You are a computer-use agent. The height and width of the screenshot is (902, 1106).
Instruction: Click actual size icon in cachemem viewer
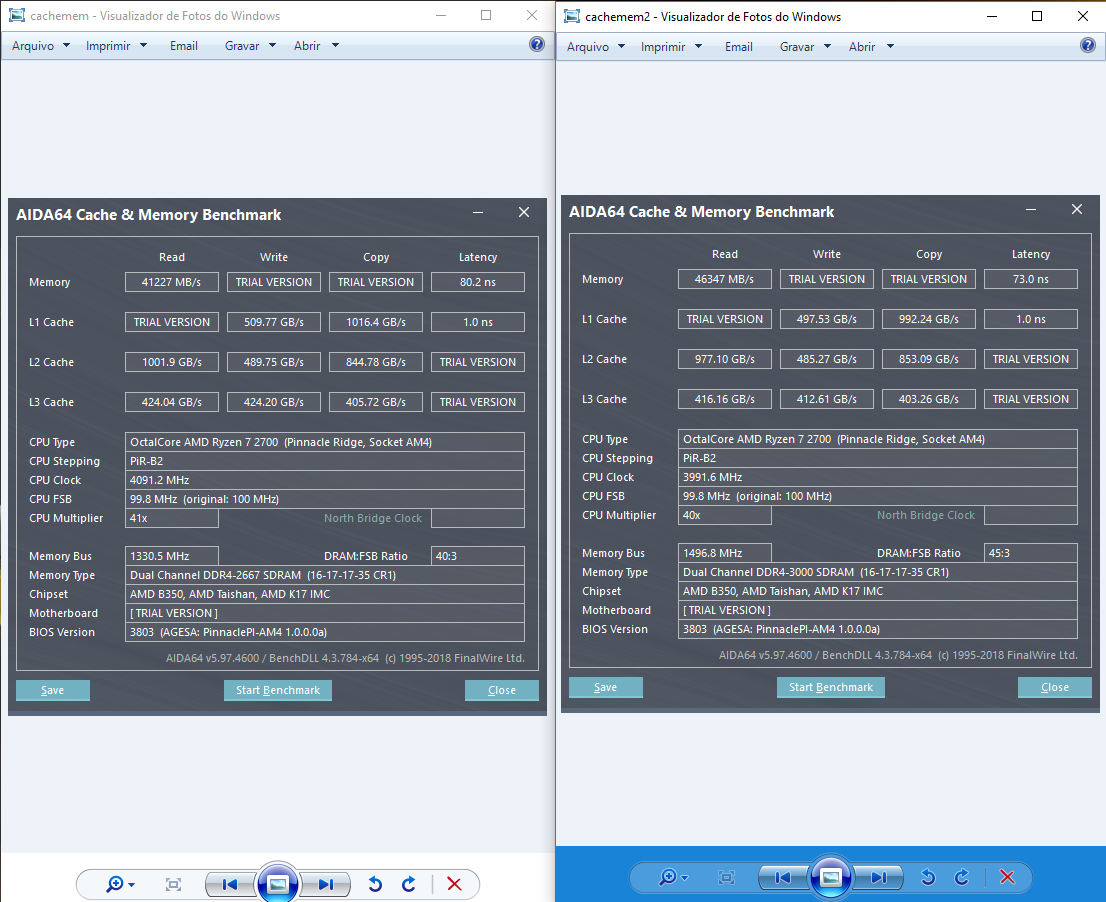click(173, 884)
